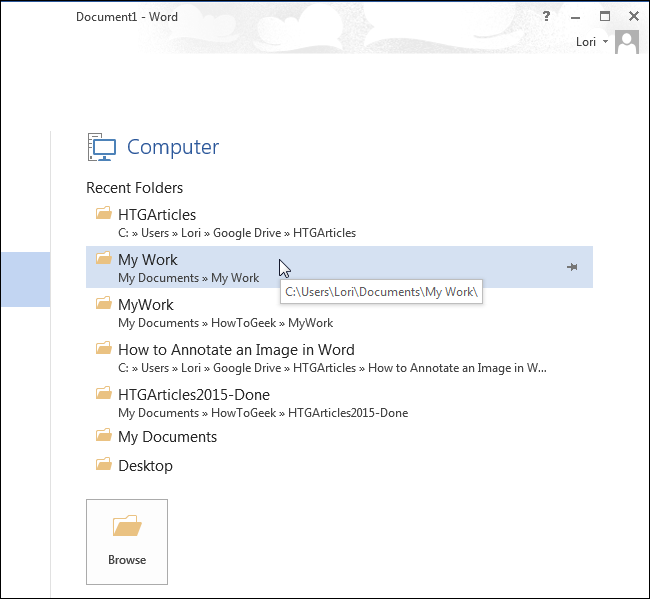
Task: Click the HTGArticles2015-Done folder icon
Action: [103, 394]
